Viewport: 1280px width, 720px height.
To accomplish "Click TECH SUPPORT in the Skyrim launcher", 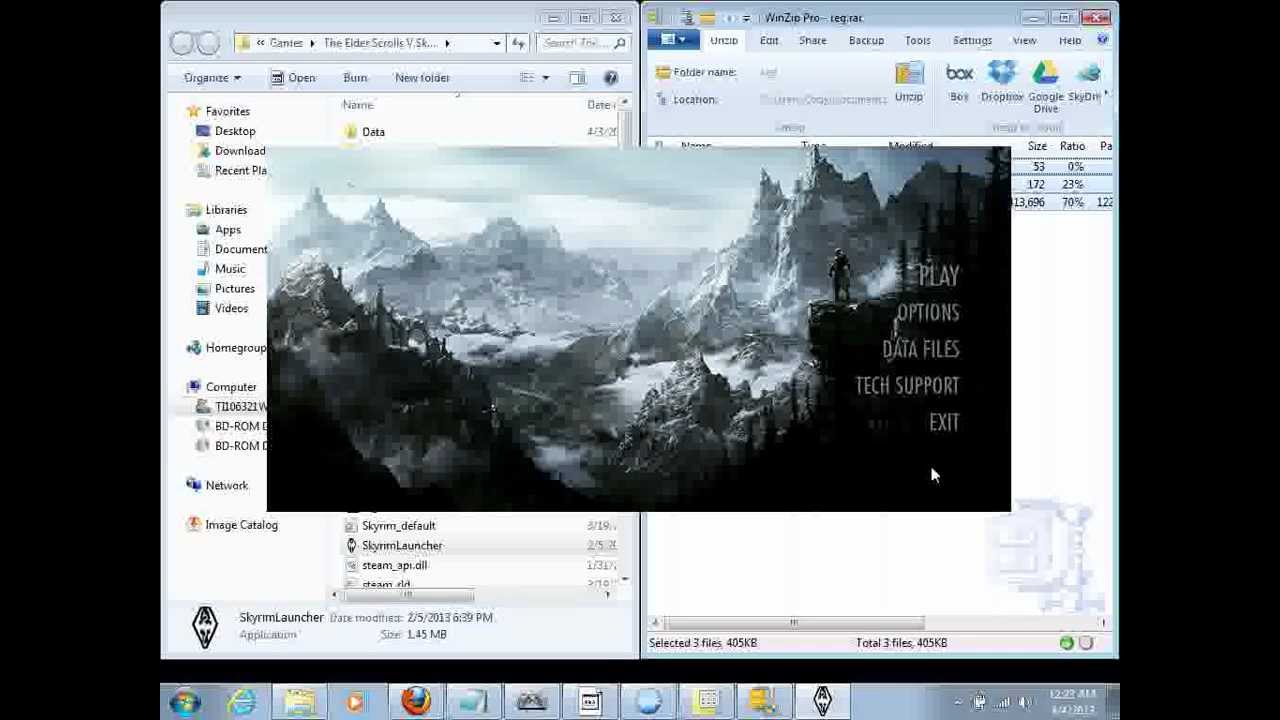I will tap(906, 386).
